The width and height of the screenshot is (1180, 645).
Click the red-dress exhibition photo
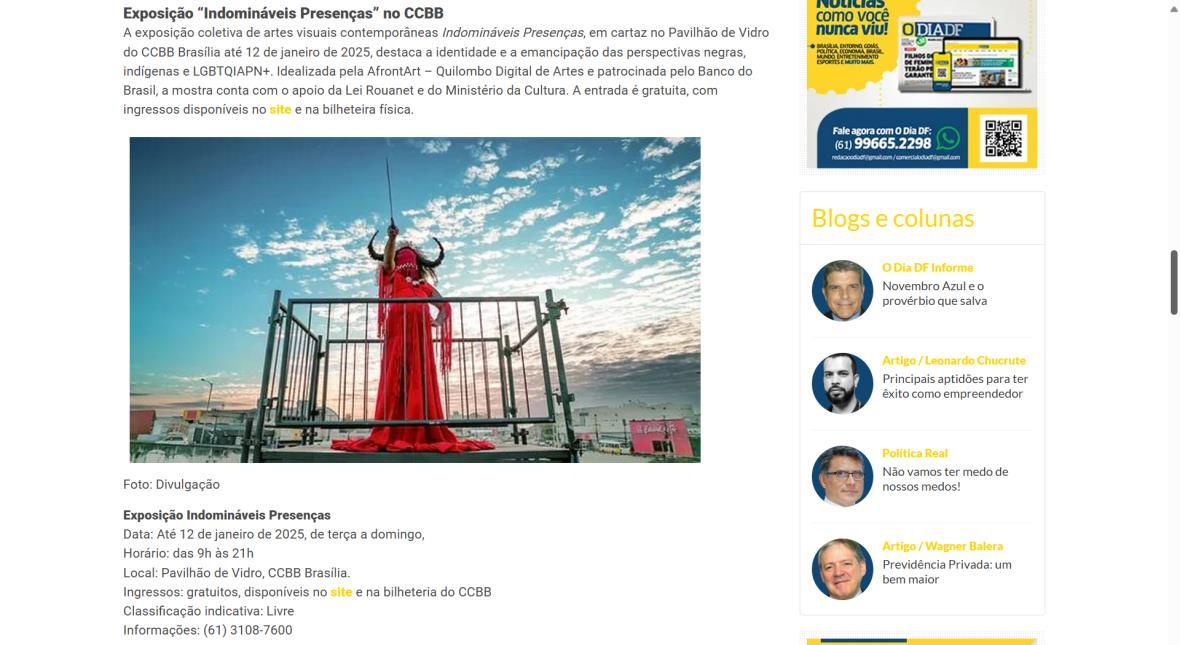coord(415,300)
